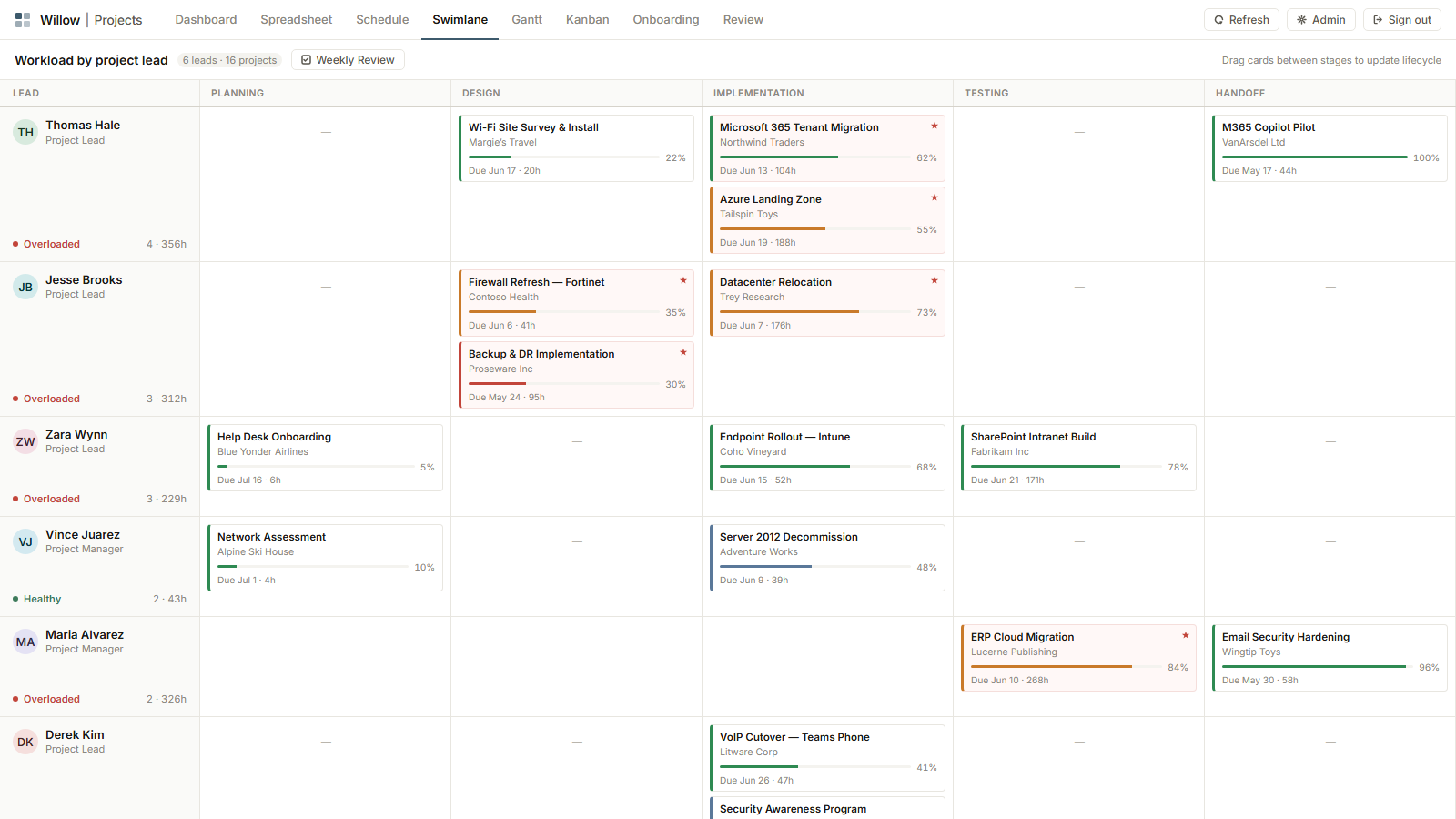Image resolution: width=1456 pixels, height=819 pixels.
Task: Click Zara Wynn's ZW avatar
Action: [25, 441]
